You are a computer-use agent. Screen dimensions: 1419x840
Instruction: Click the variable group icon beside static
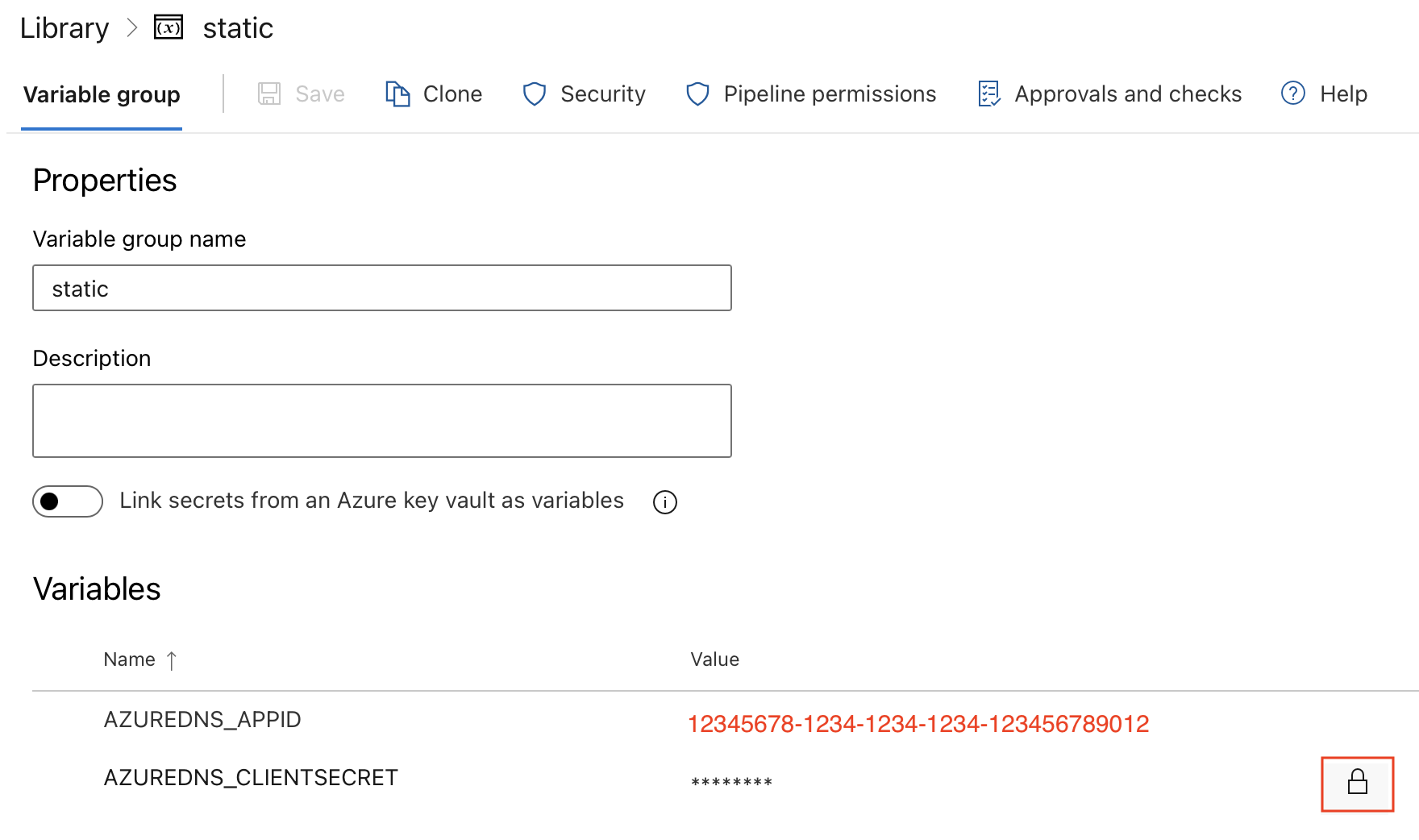point(169,28)
